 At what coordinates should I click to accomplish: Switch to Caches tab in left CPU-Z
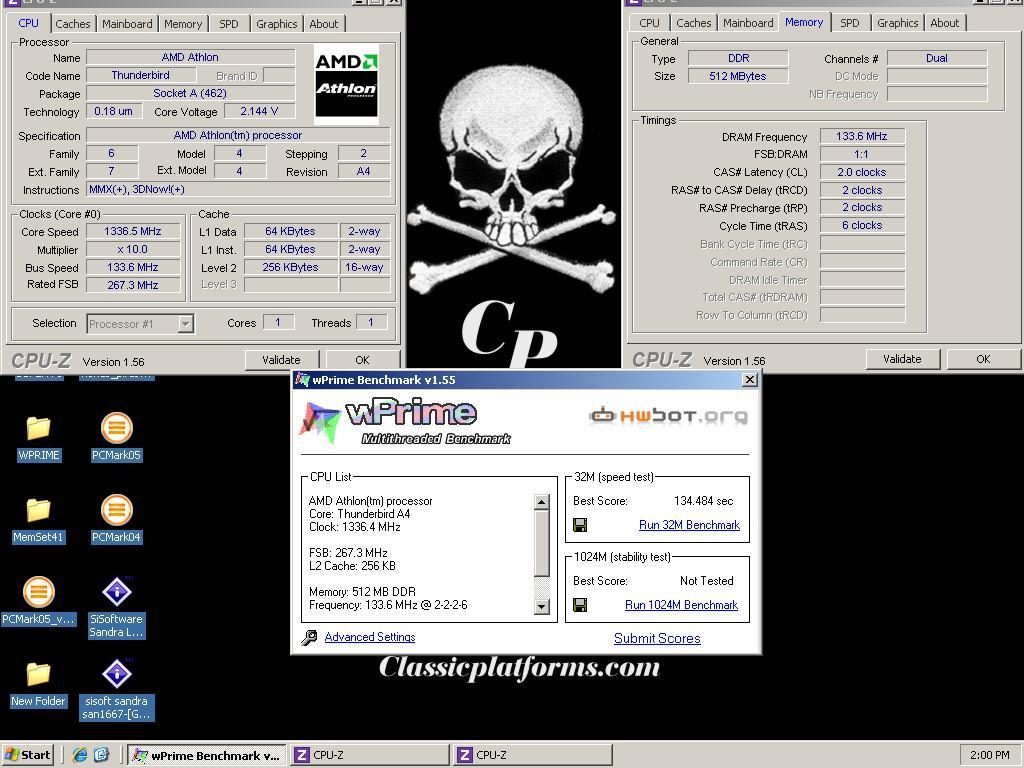point(72,24)
